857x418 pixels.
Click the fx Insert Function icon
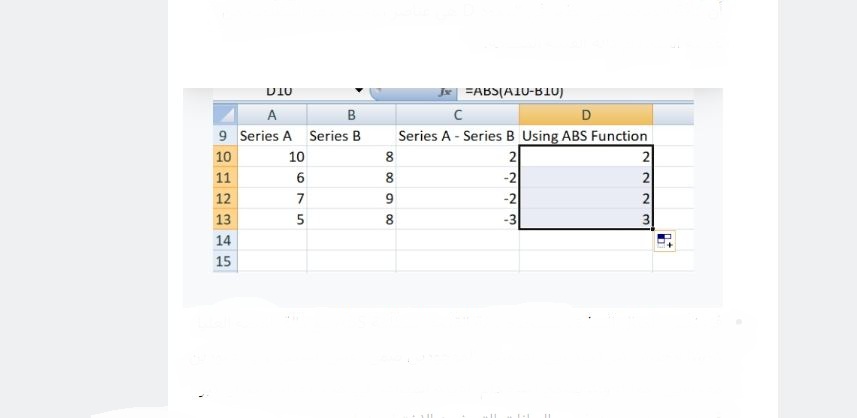(x=447, y=92)
